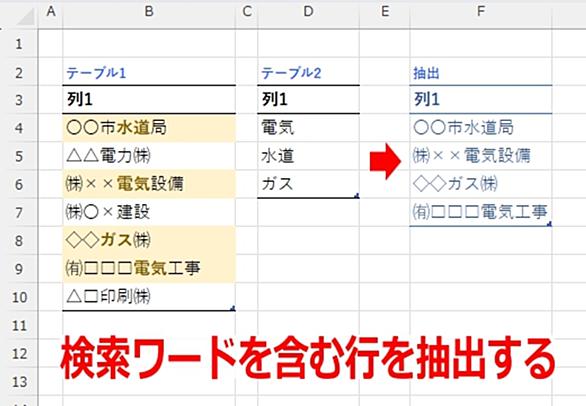Click the テーブル1 label cell
This screenshot has width=586, height=406.
click(149, 72)
